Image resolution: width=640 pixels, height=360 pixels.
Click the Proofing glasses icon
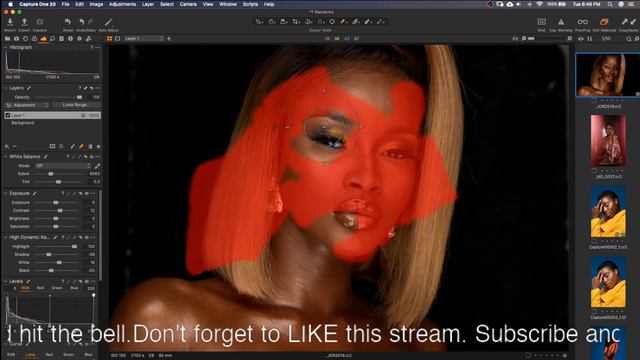point(582,22)
